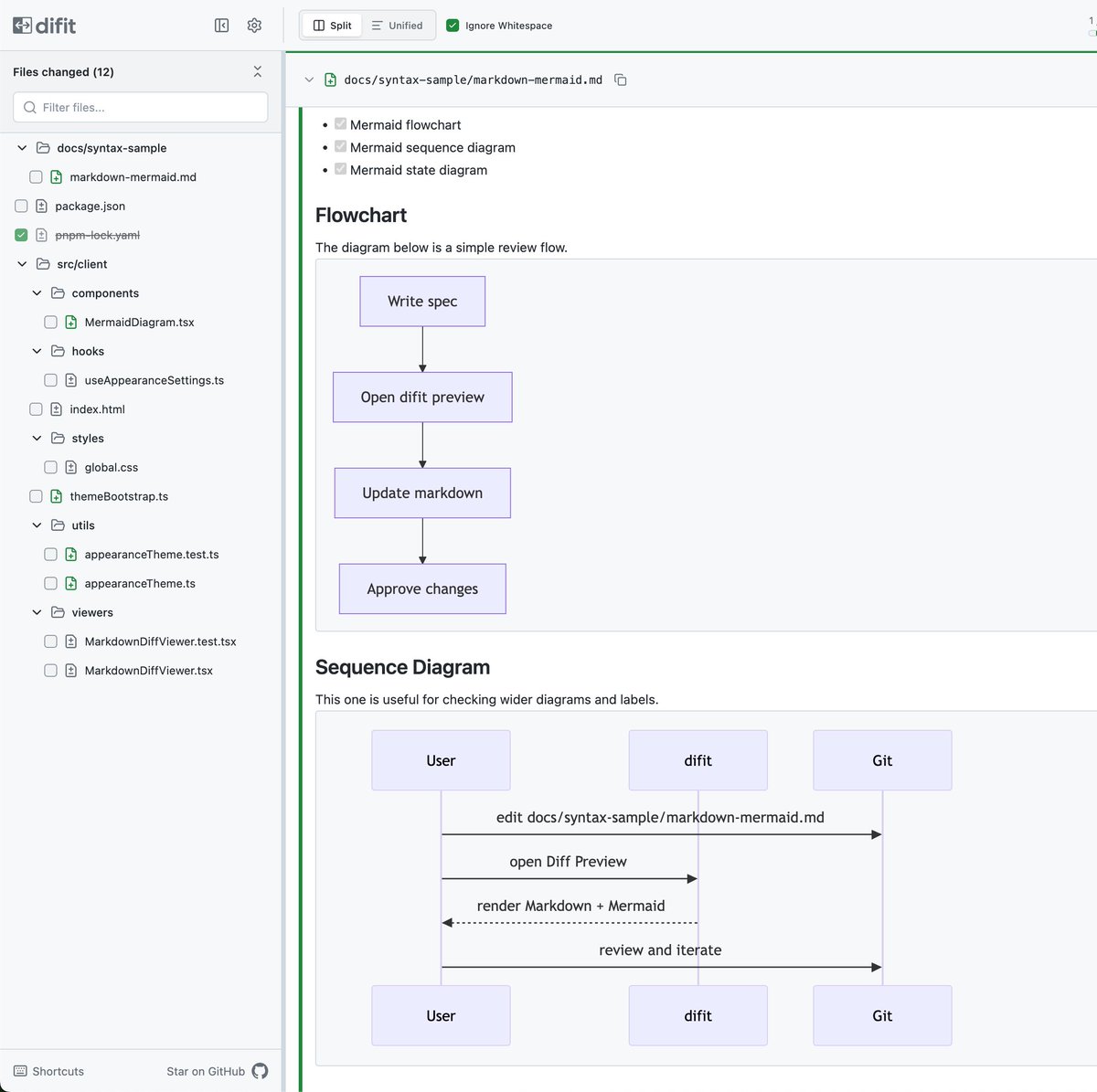Click the added-file icon in diff header

click(x=331, y=80)
